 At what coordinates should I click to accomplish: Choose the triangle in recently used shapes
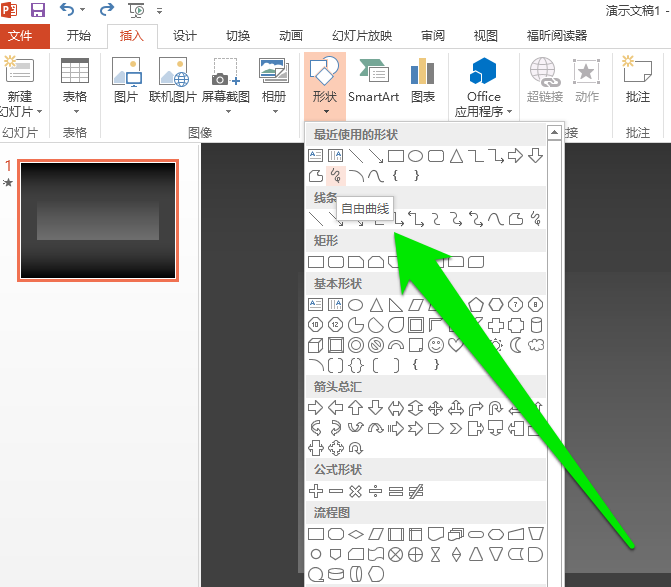click(456, 156)
